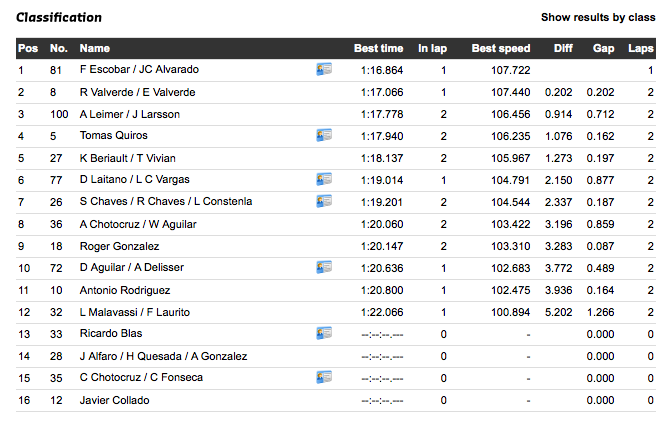Click the Diff column header
Viewport: 667px width, 424px height.
pos(562,48)
